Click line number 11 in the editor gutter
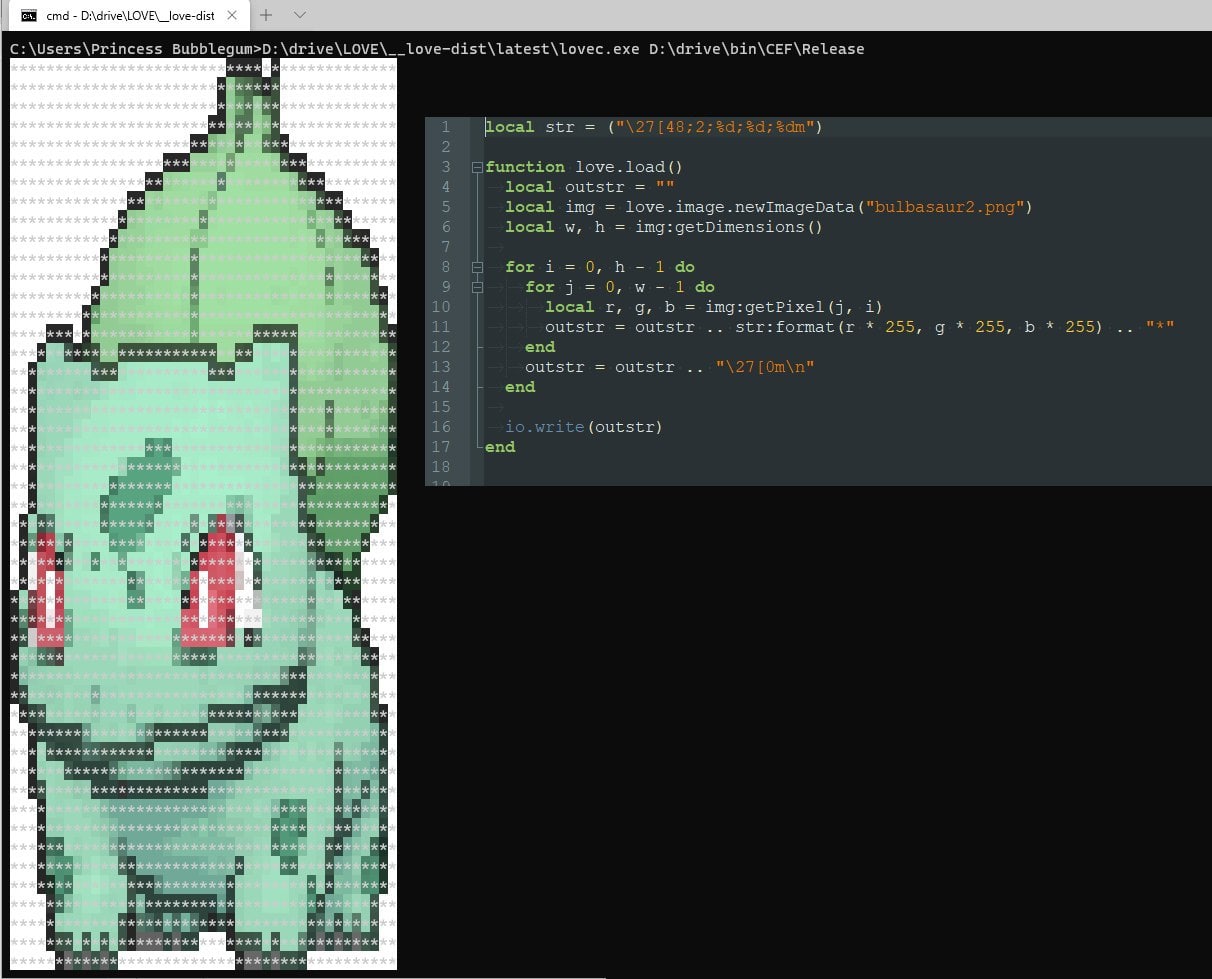Image resolution: width=1212 pixels, height=979 pixels. [442, 327]
